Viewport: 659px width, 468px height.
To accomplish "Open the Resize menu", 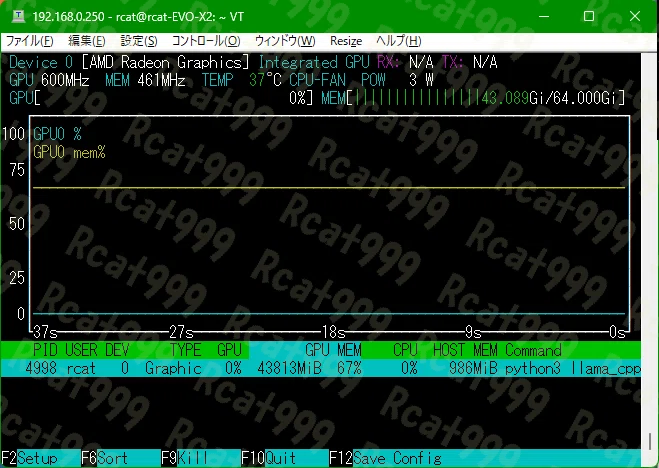I will click(346, 41).
